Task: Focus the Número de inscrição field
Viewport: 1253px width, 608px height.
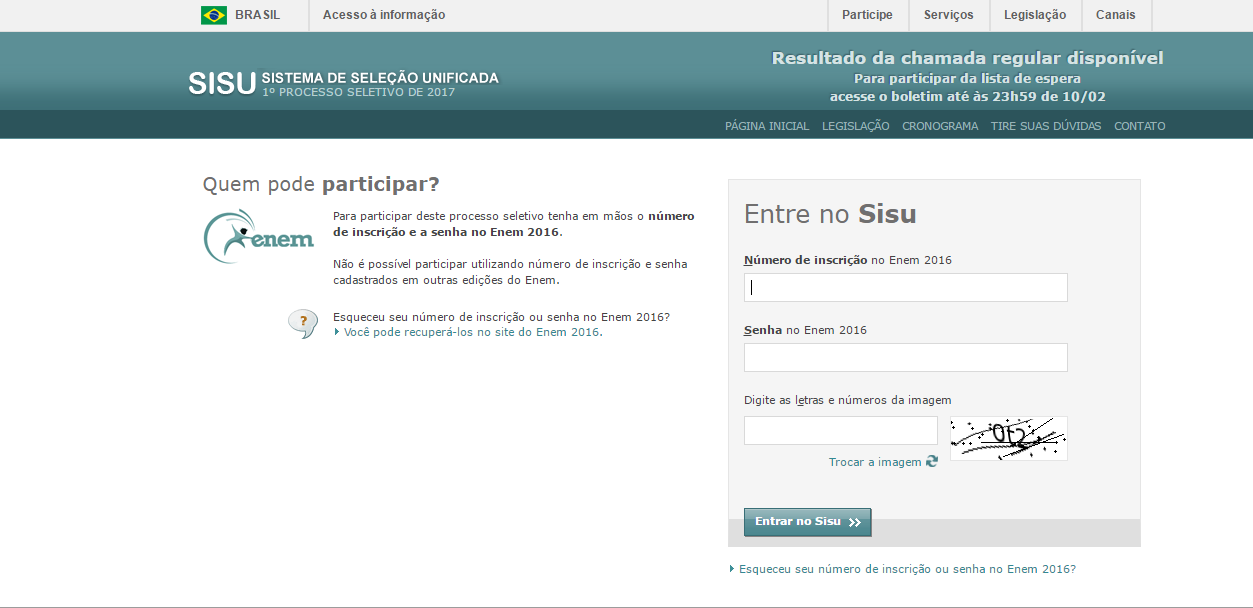Action: tap(905, 288)
